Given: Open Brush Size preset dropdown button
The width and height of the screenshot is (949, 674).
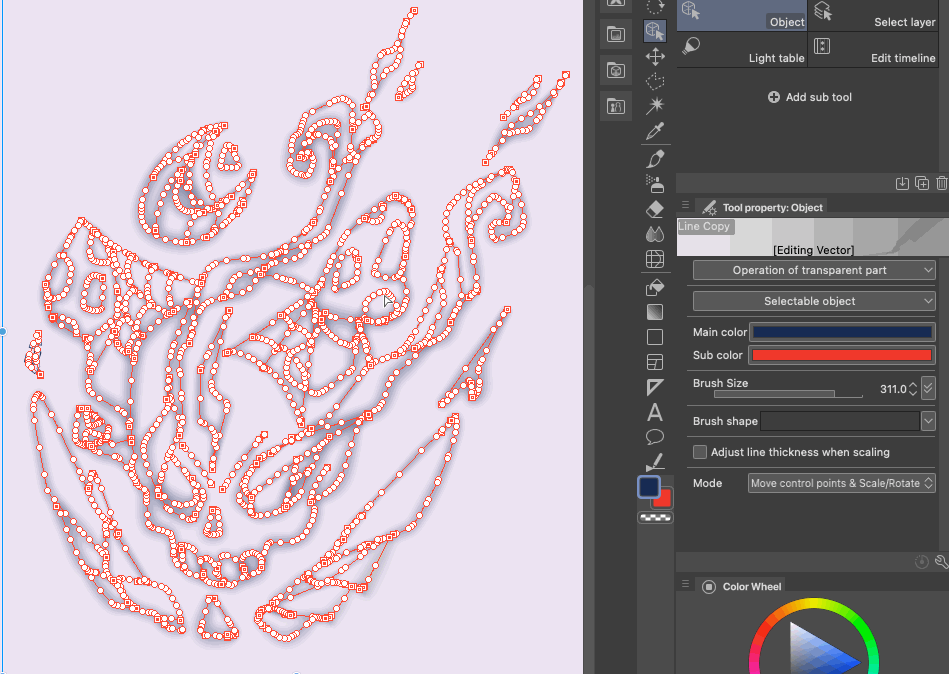Looking at the screenshot, I should tap(928, 388).
